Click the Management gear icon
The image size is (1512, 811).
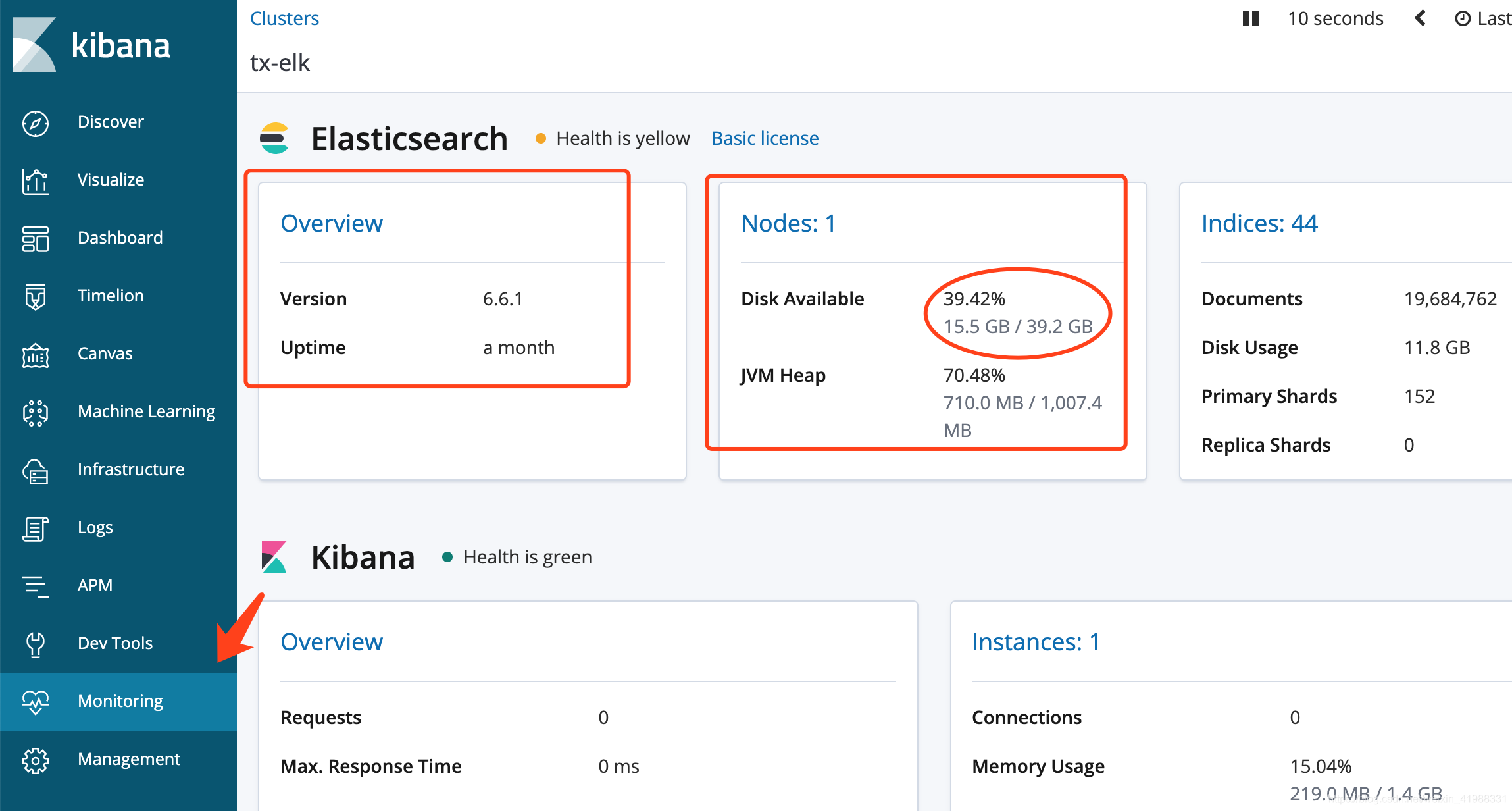[x=36, y=760]
